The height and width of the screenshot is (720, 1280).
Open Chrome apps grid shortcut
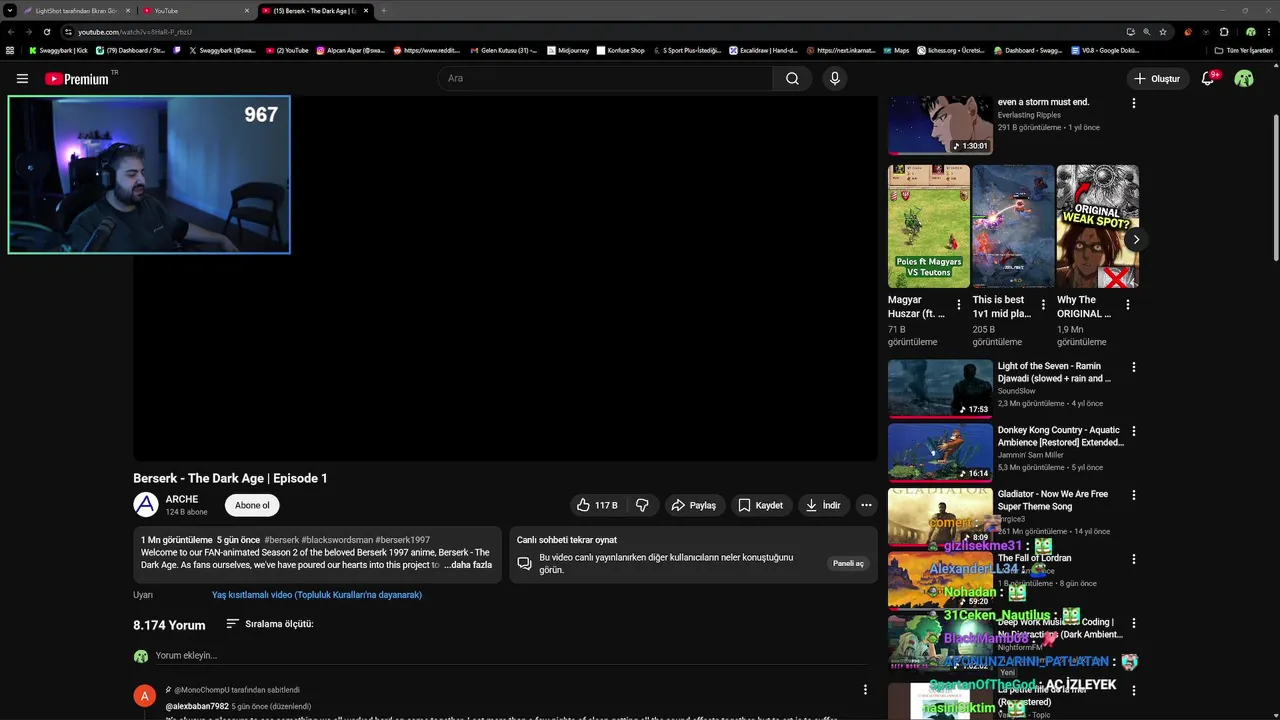(11, 50)
